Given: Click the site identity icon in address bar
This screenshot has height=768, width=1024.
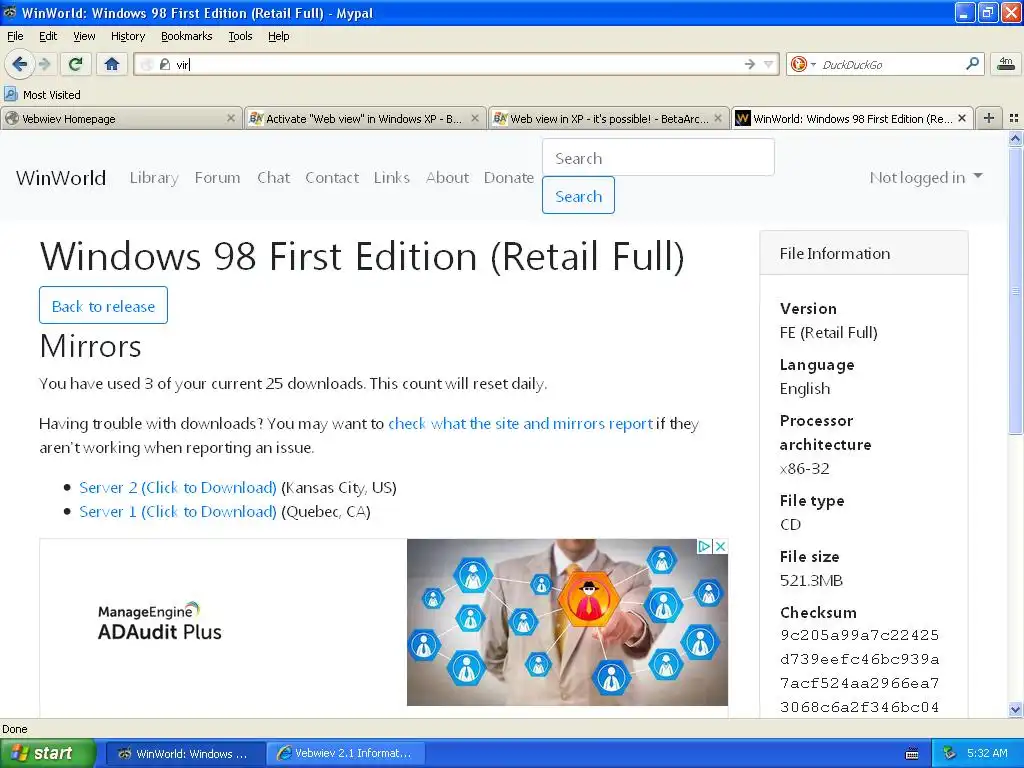Looking at the screenshot, I should point(165,64).
